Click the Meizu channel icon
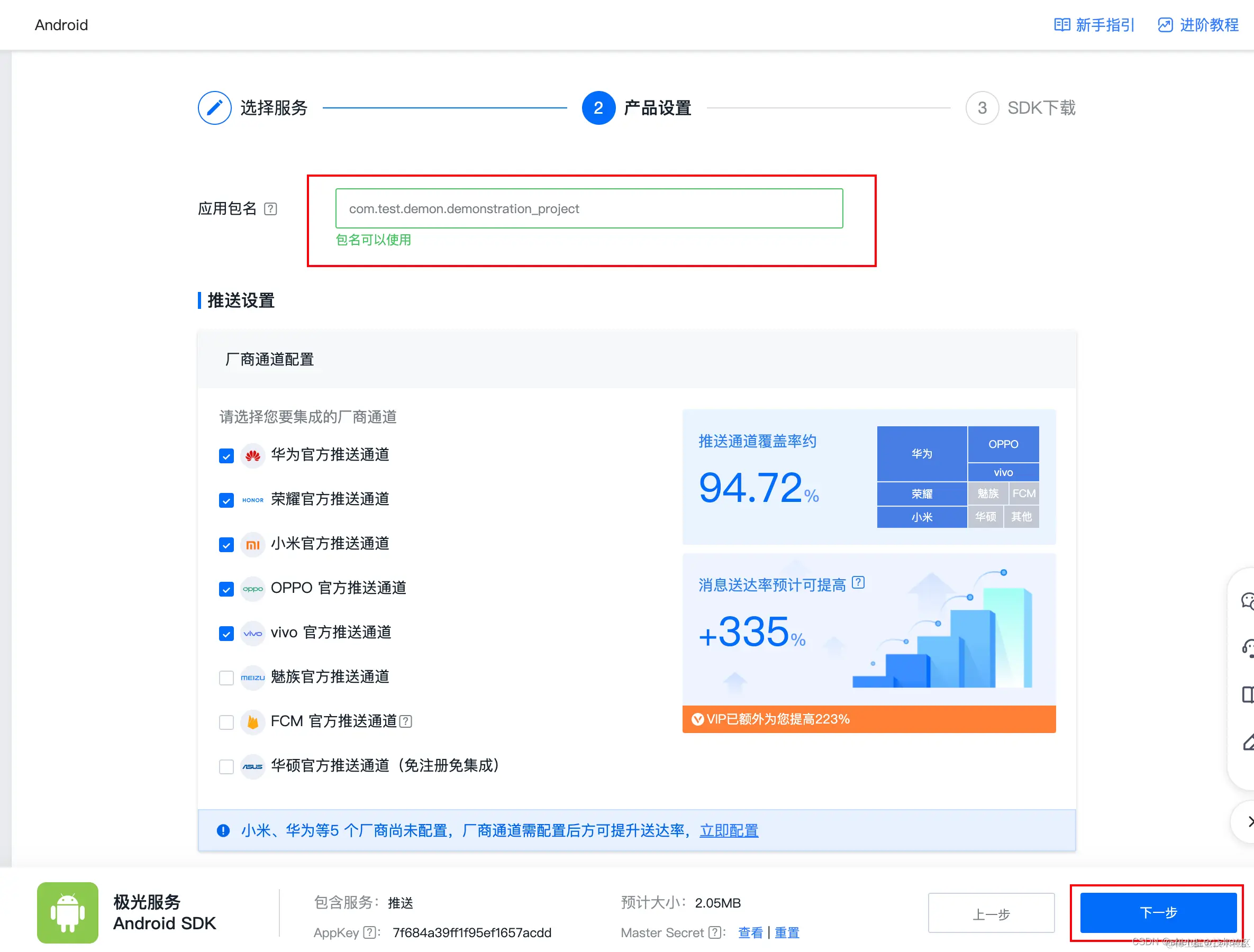The image size is (1254, 952). pyautogui.click(x=253, y=678)
